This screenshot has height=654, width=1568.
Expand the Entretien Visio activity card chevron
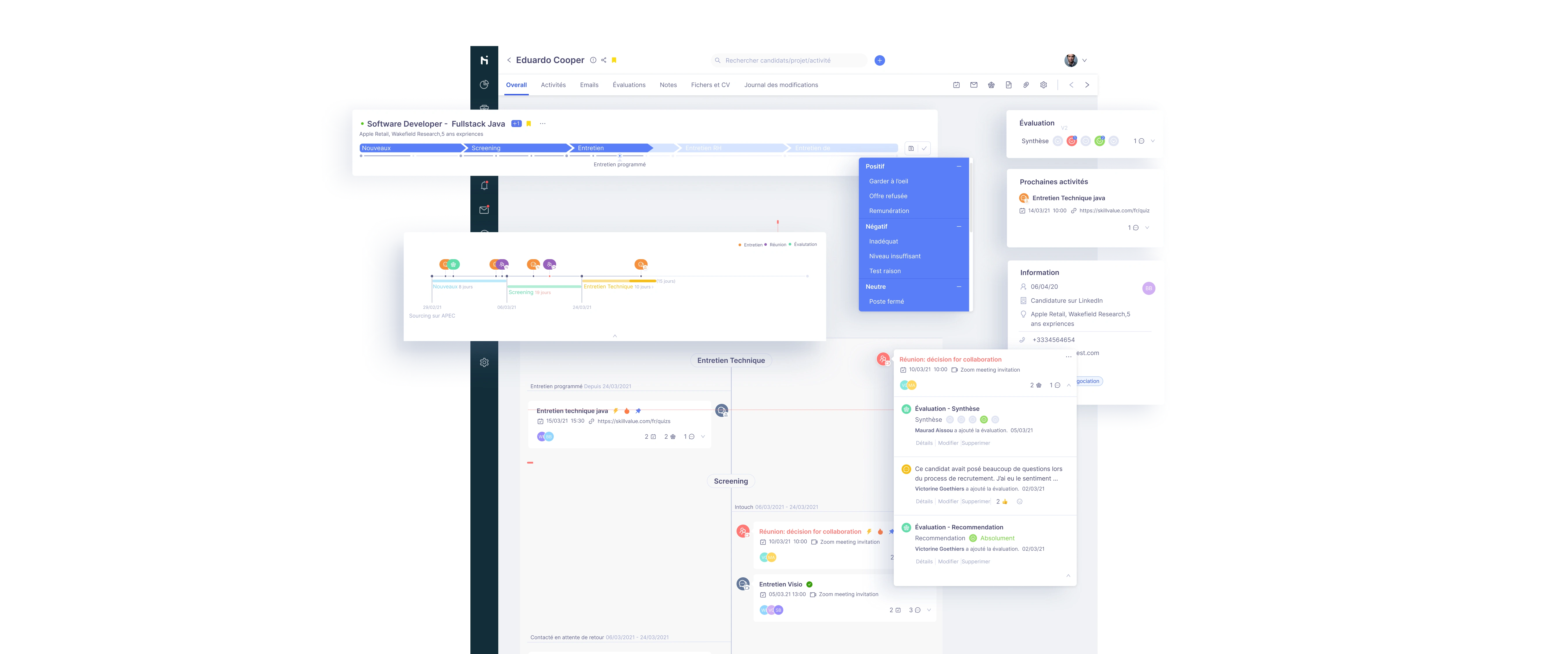[x=929, y=610]
